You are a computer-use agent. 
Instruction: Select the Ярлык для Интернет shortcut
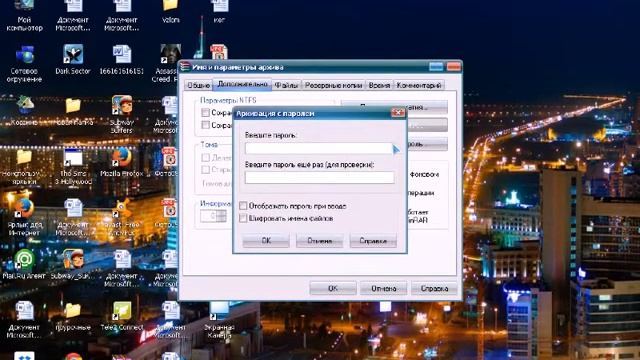pos(24,217)
